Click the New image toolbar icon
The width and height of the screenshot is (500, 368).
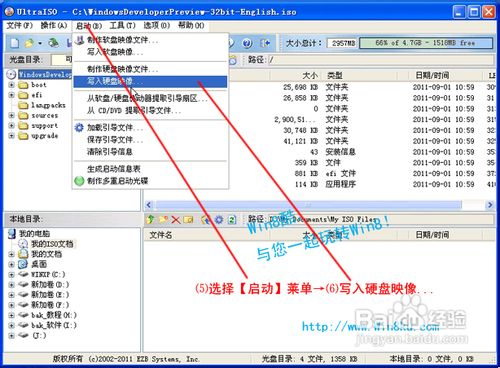pyautogui.click(x=14, y=43)
